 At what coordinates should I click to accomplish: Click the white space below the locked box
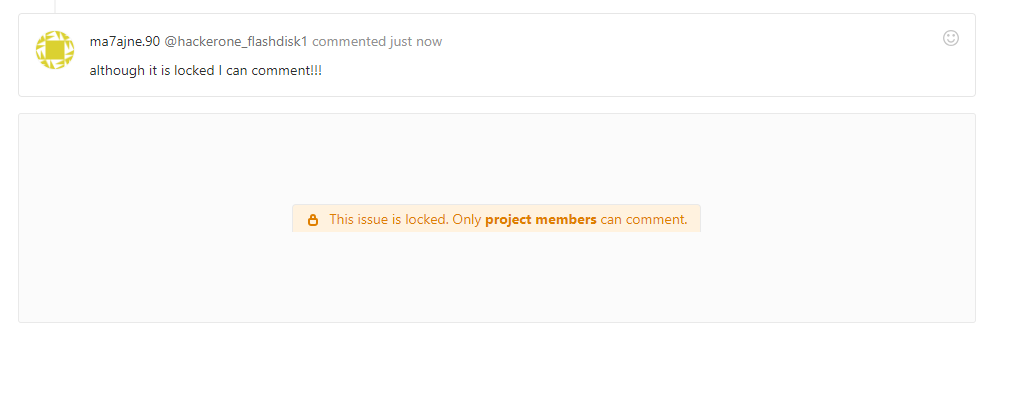coord(496,362)
